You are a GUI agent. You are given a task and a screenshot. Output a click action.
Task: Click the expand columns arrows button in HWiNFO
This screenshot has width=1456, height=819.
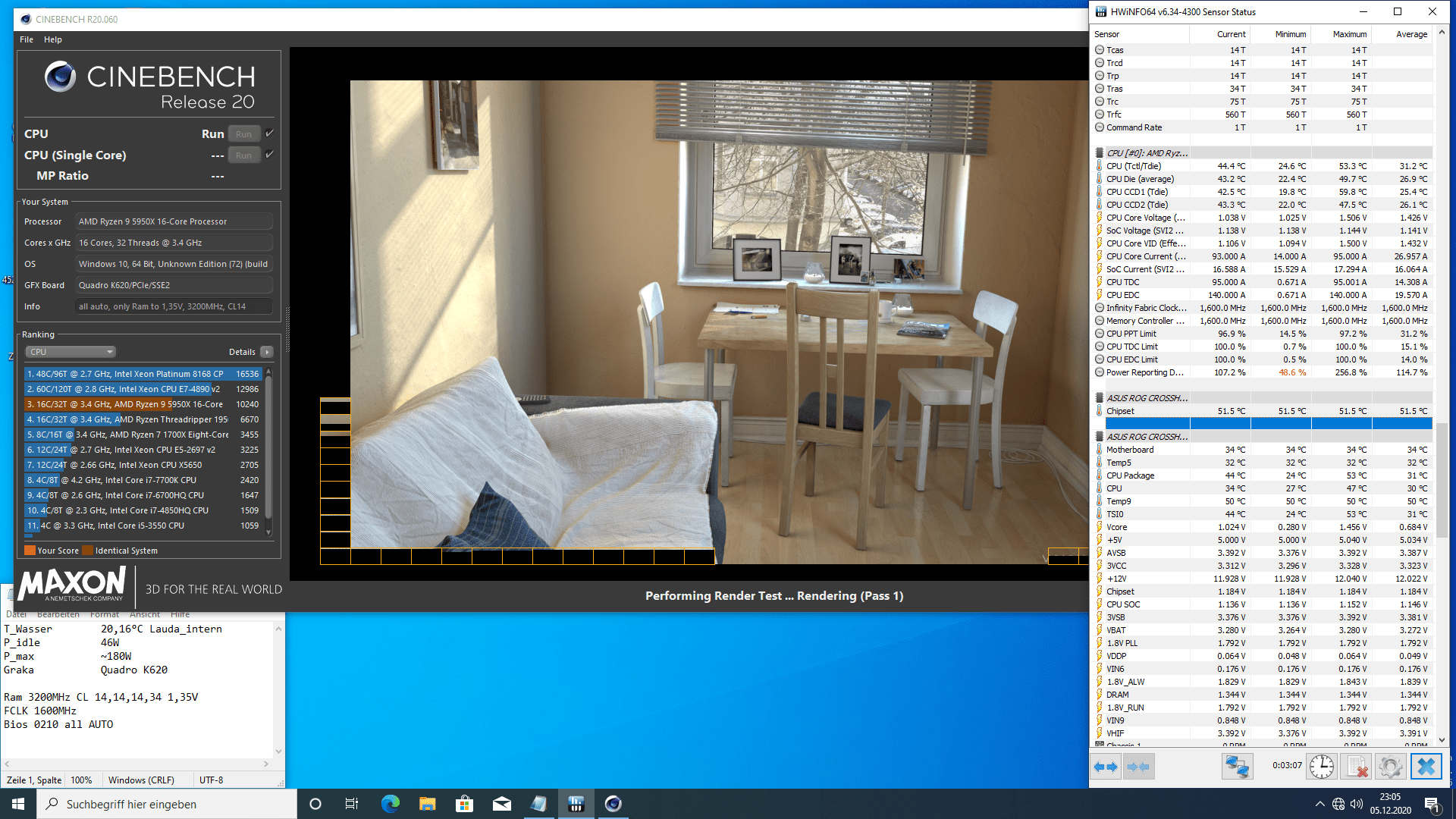tap(1106, 767)
